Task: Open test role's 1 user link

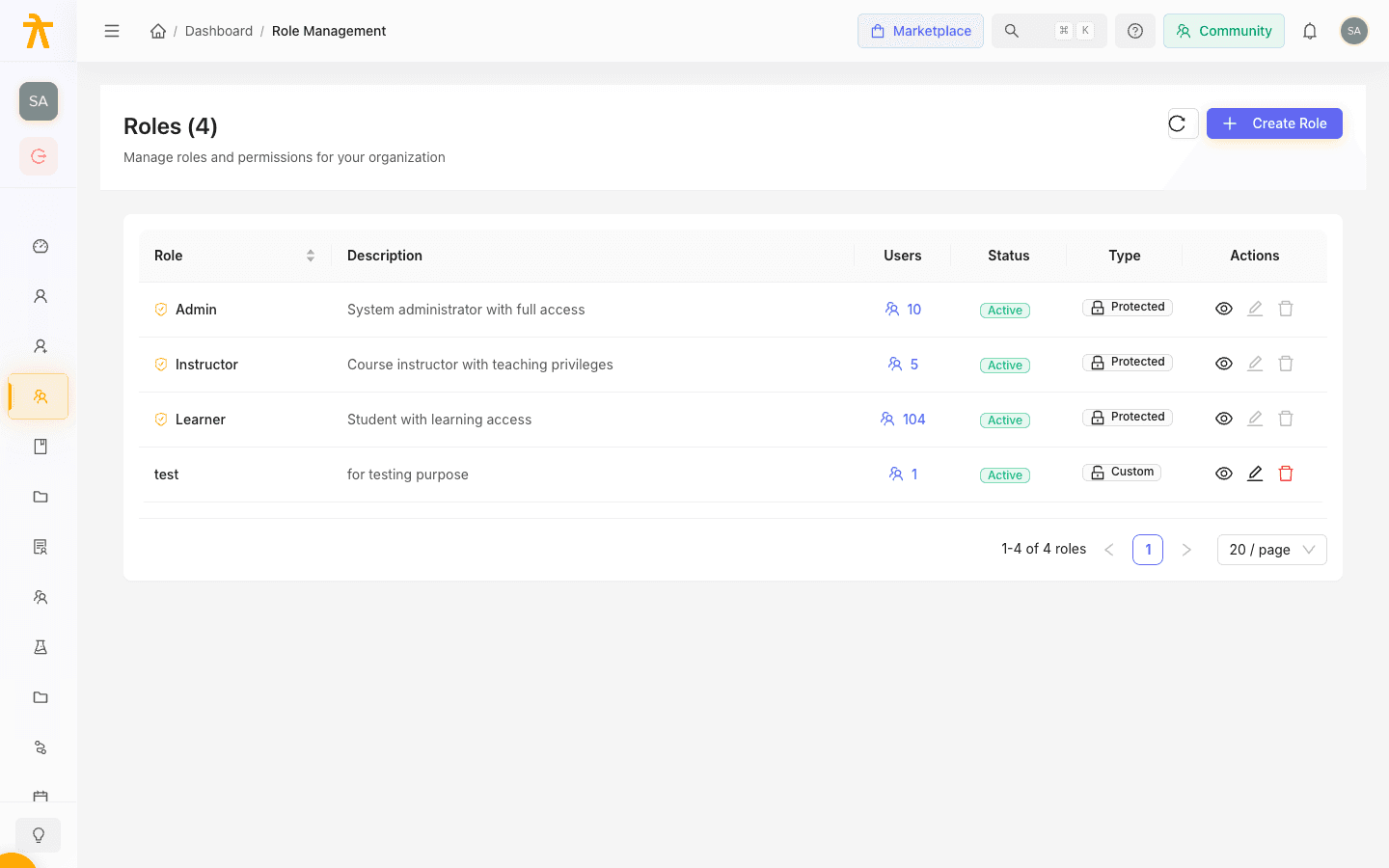Action: click(903, 475)
